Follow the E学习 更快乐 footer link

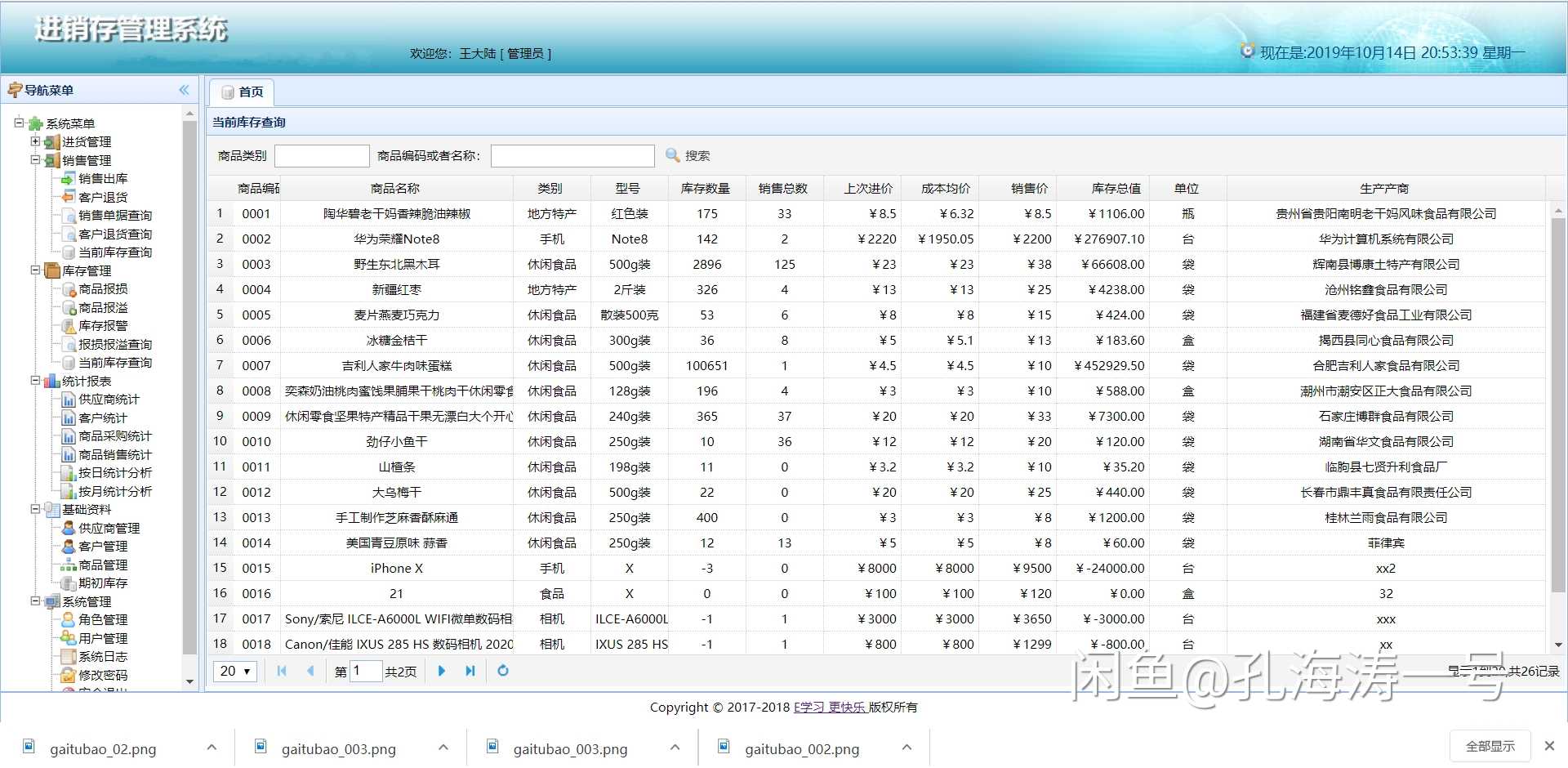(830, 707)
